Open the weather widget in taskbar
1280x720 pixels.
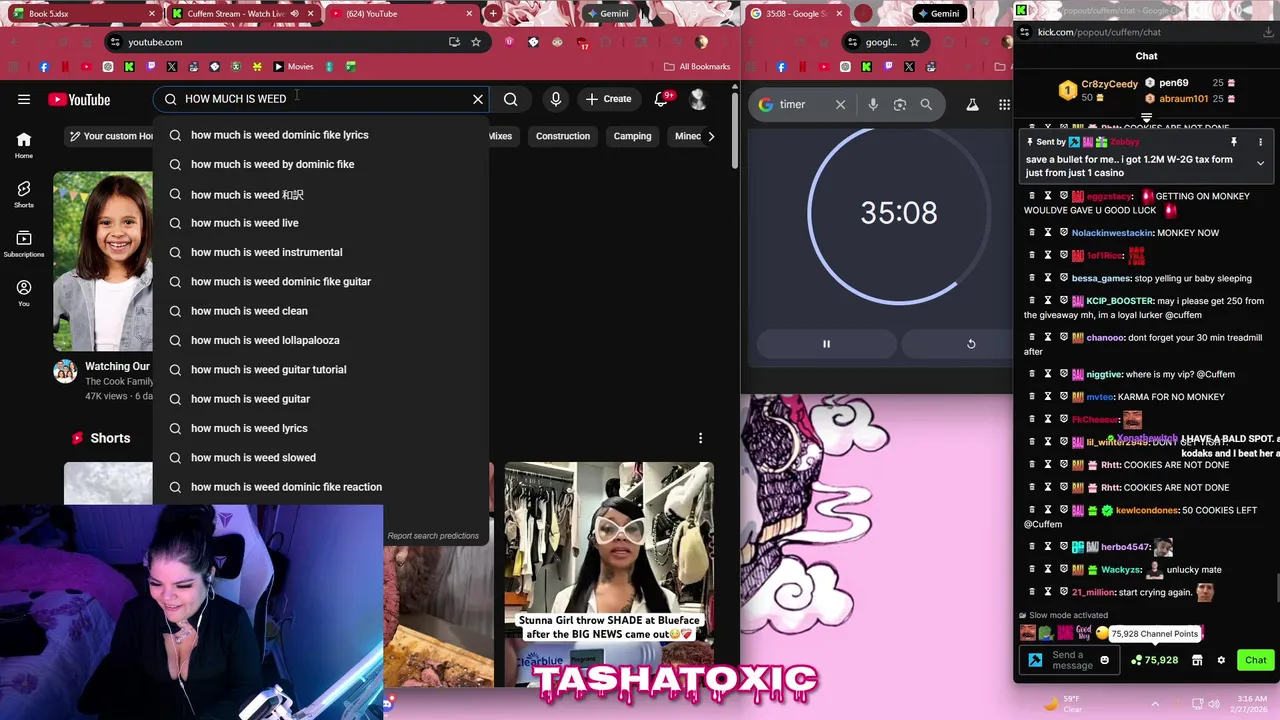pyautogui.click(x=1062, y=703)
